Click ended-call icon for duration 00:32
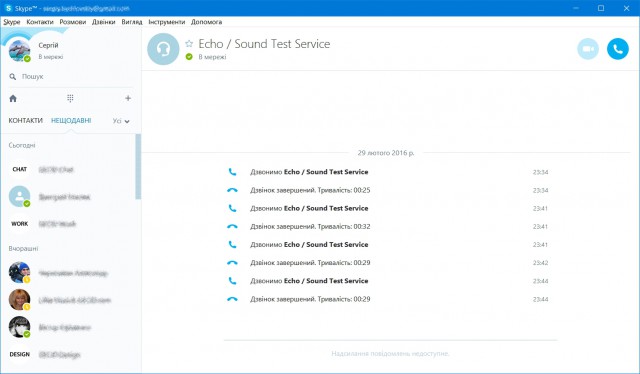Viewport: 640px width, 374px height. point(232,226)
